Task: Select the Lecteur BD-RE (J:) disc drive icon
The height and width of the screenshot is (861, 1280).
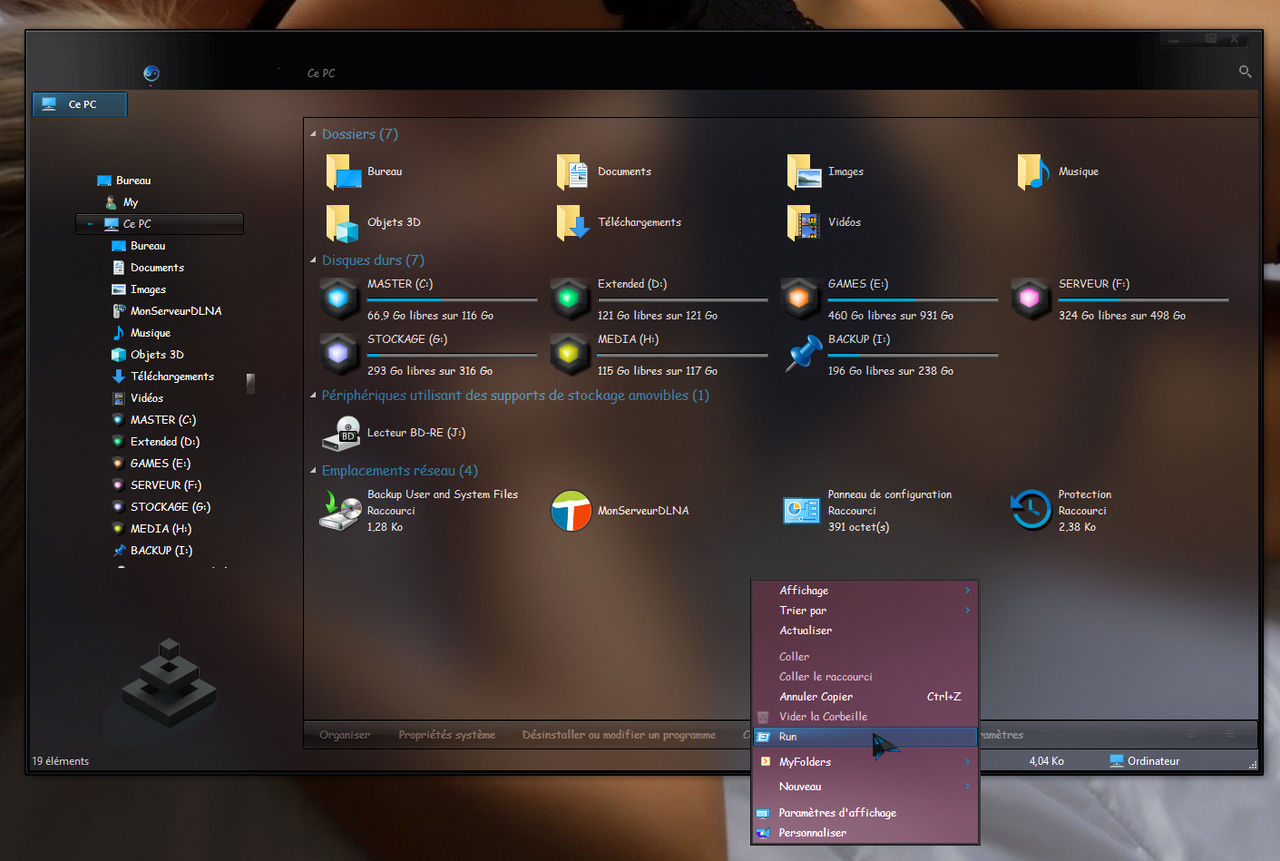Action: [340, 433]
